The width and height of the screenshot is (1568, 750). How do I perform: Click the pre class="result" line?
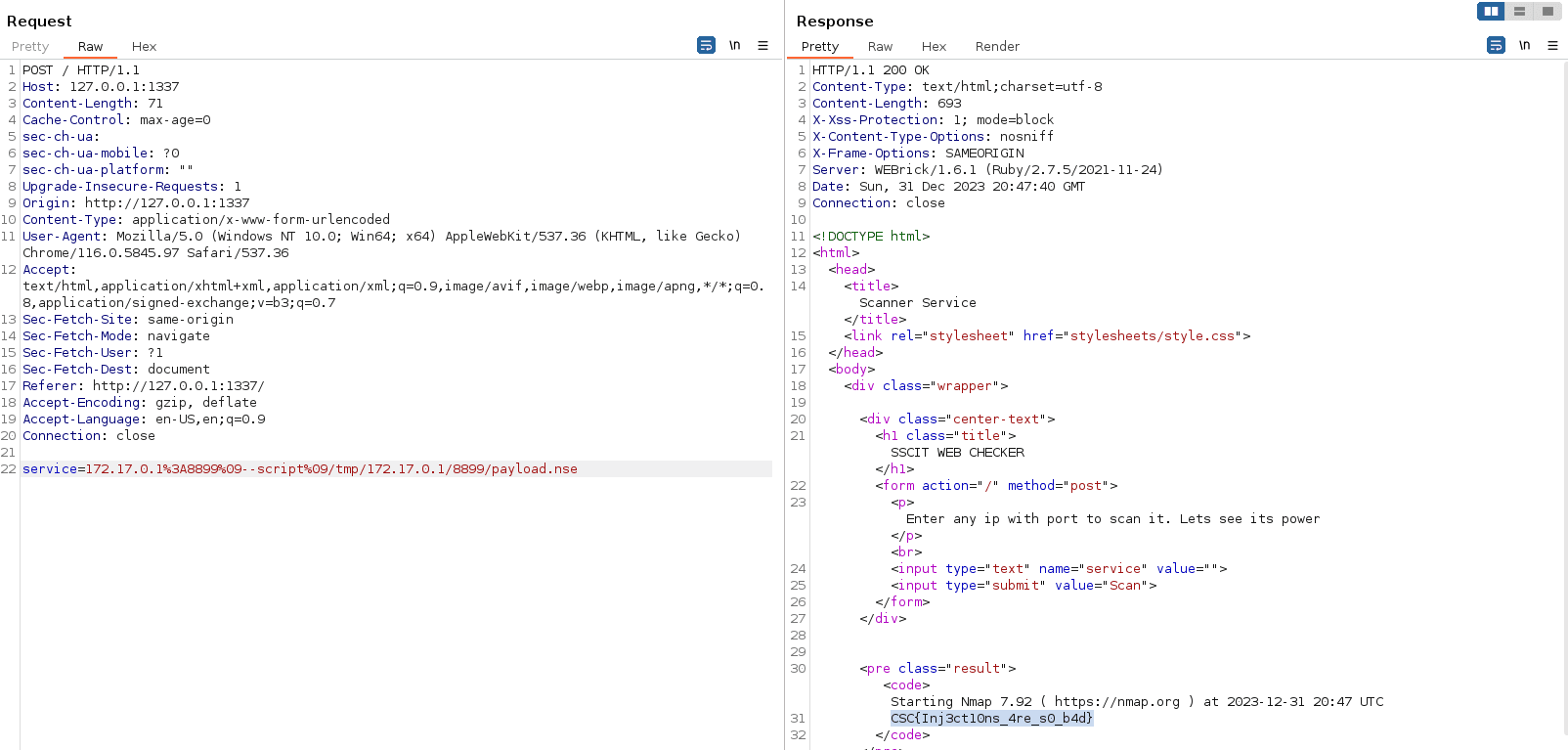point(937,669)
